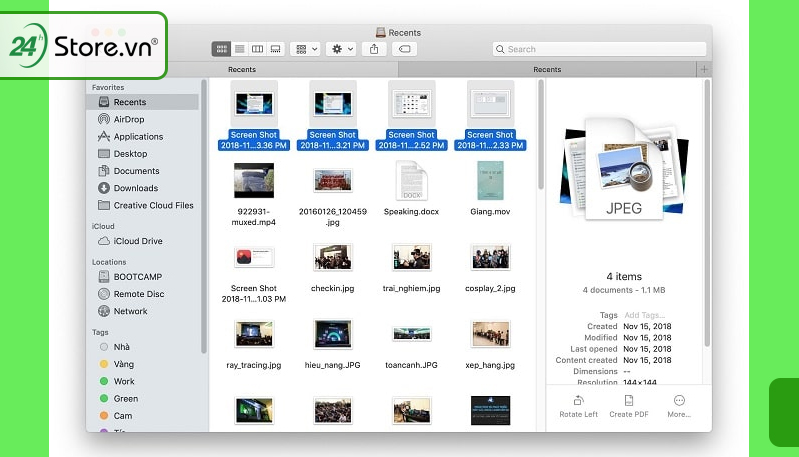Open Network location

click(x=142, y=311)
